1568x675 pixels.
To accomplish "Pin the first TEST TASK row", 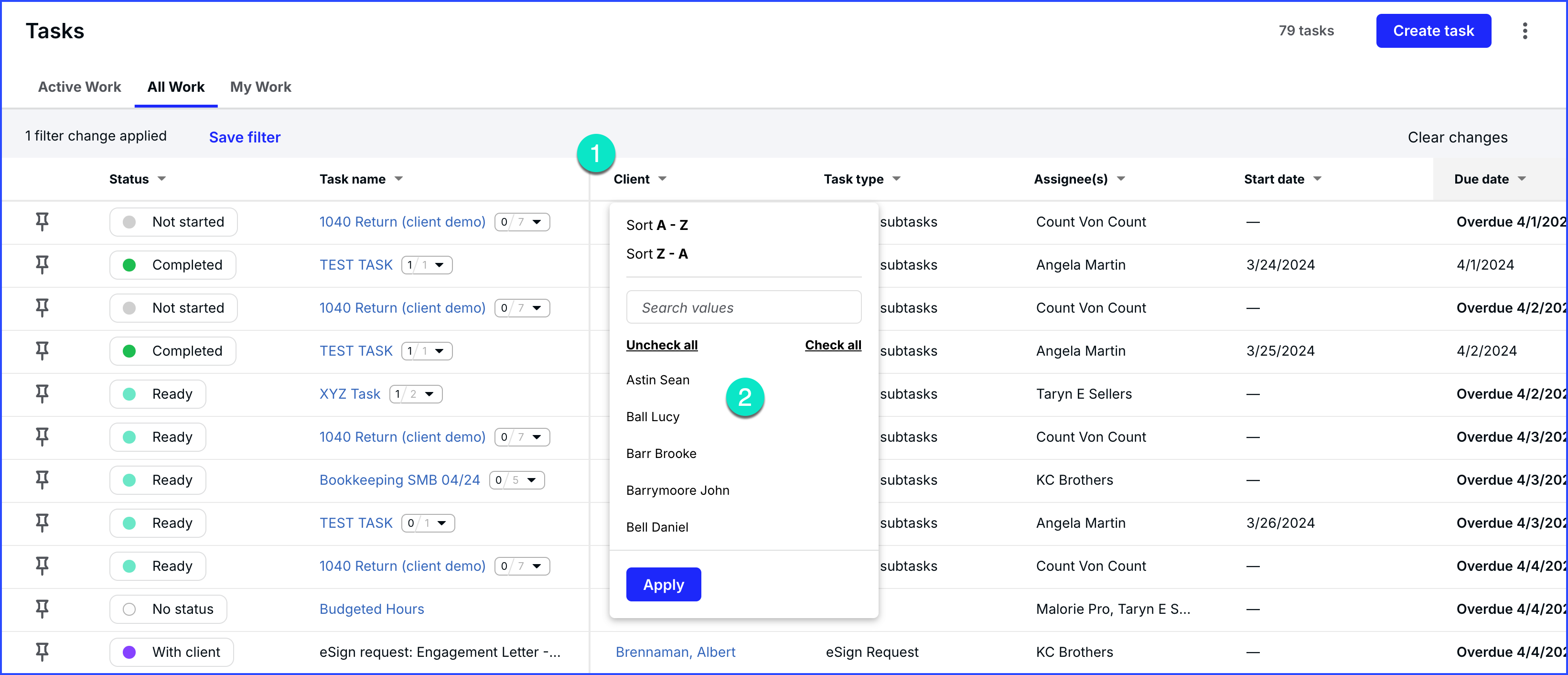I will click(42, 264).
